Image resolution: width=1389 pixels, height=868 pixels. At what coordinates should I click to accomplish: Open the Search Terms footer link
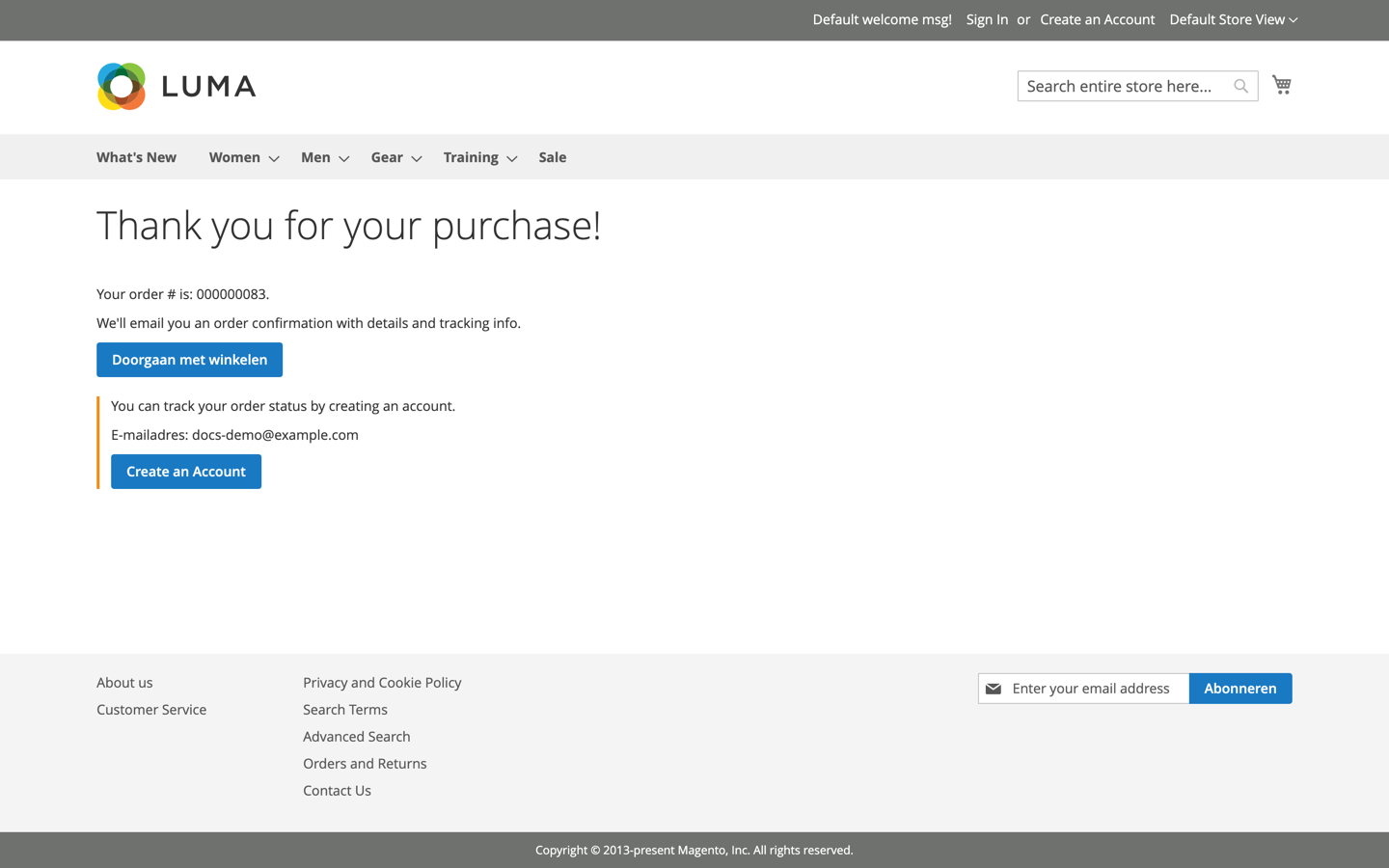[345, 710]
